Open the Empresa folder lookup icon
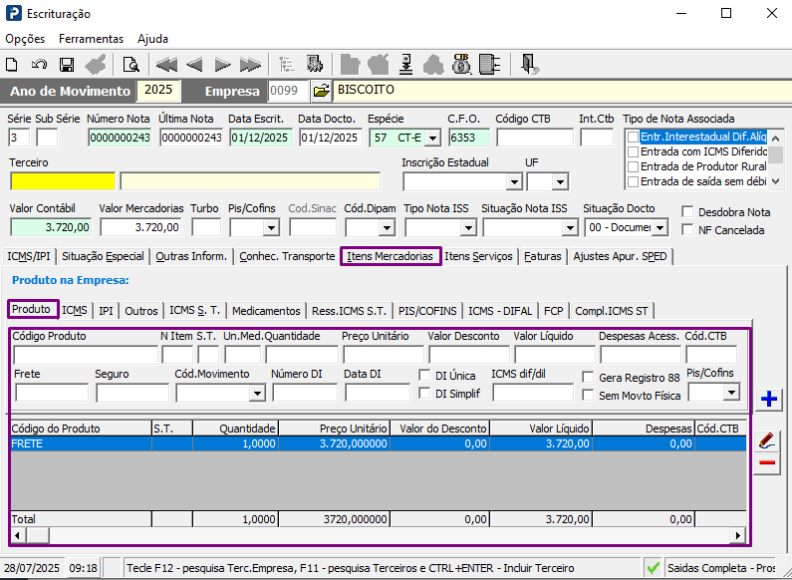The width and height of the screenshot is (792, 580). [321, 91]
